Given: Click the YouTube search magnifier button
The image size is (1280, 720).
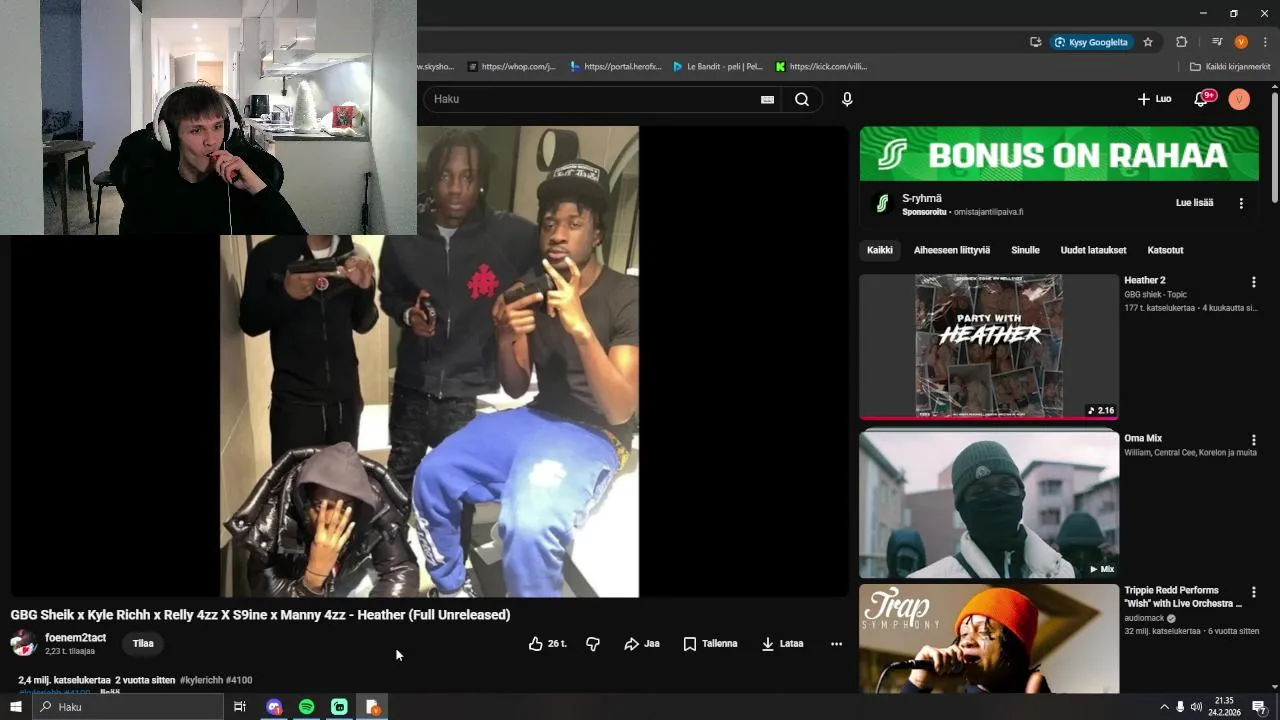Looking at the screenshot, I should [802, 99].
